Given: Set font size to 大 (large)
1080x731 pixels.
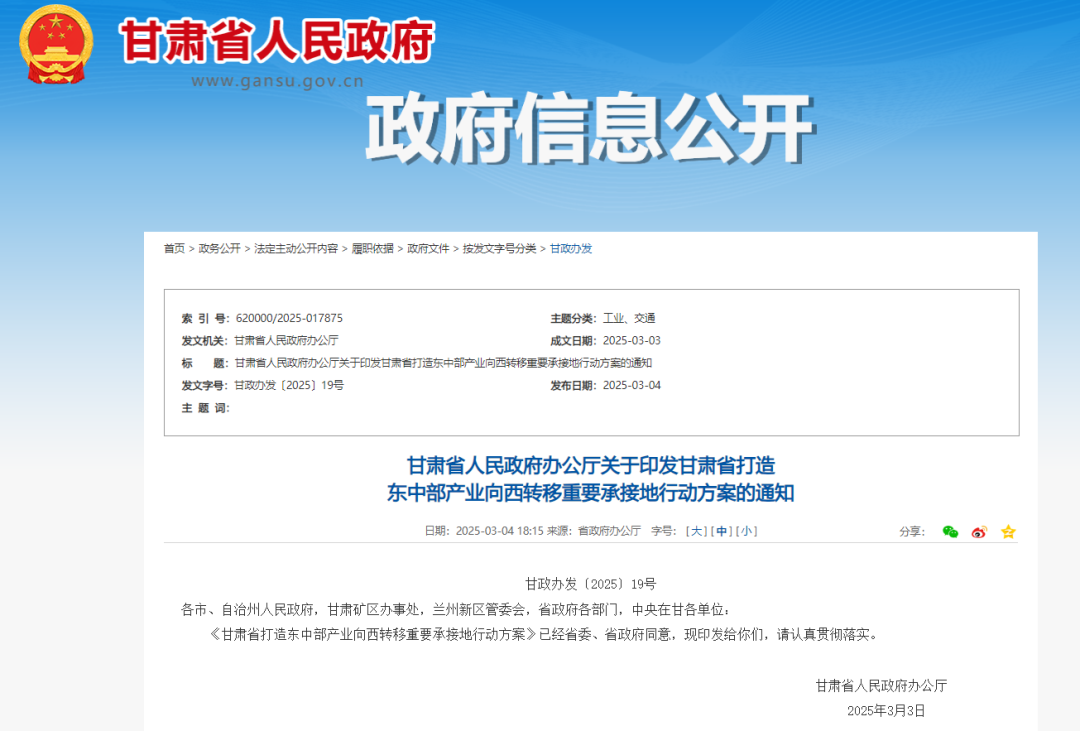Looking at the screenshot, I should (x=696, y=531).
